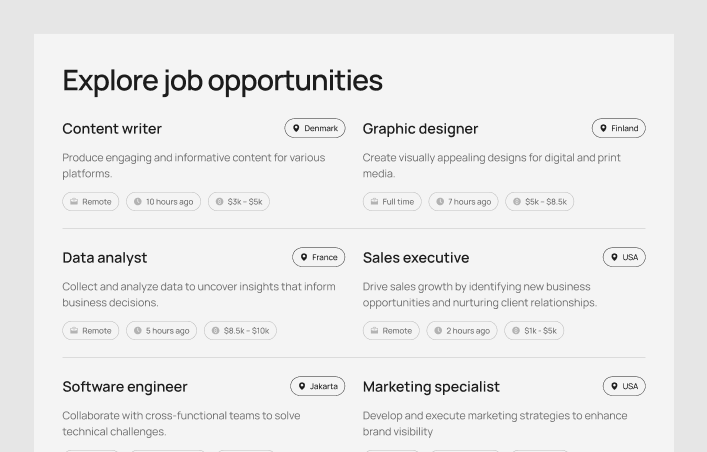The height and width of the screenshot is (452, 707).
Task: Click the location pin icon in France tag
Action: pos(304,257)
